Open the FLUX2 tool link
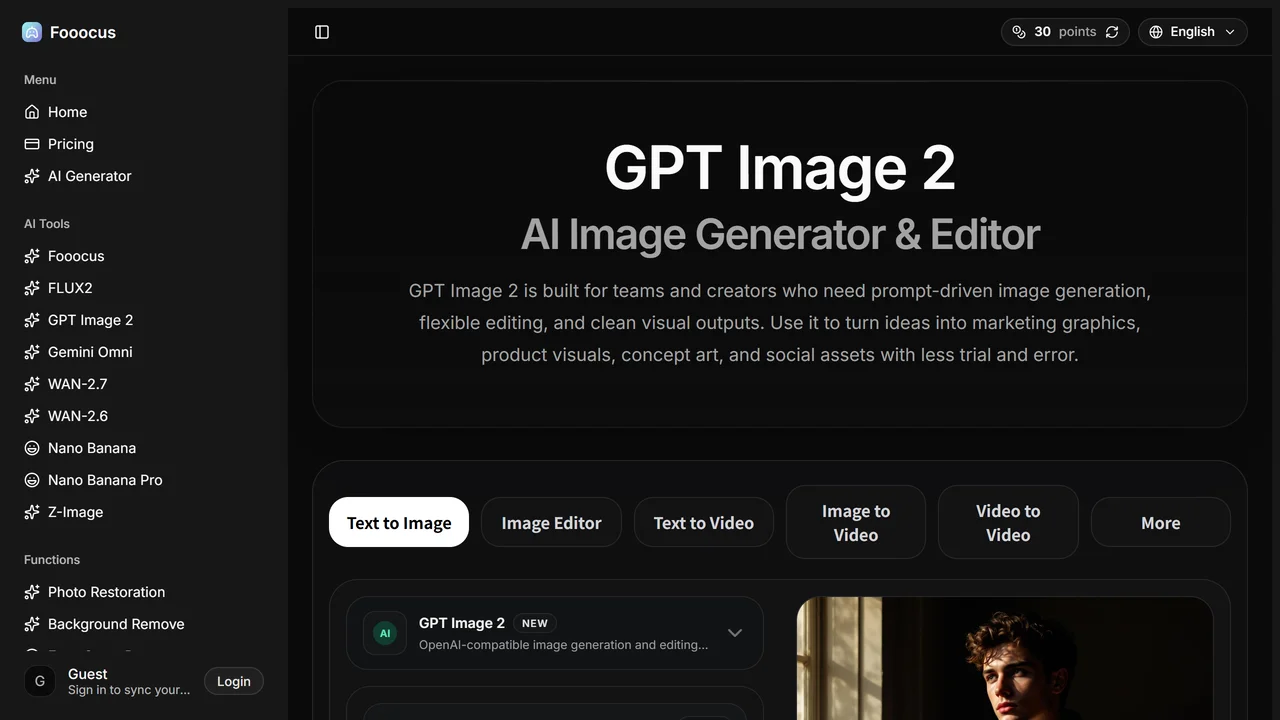The image size is (1280, 720). click(144, 288)
